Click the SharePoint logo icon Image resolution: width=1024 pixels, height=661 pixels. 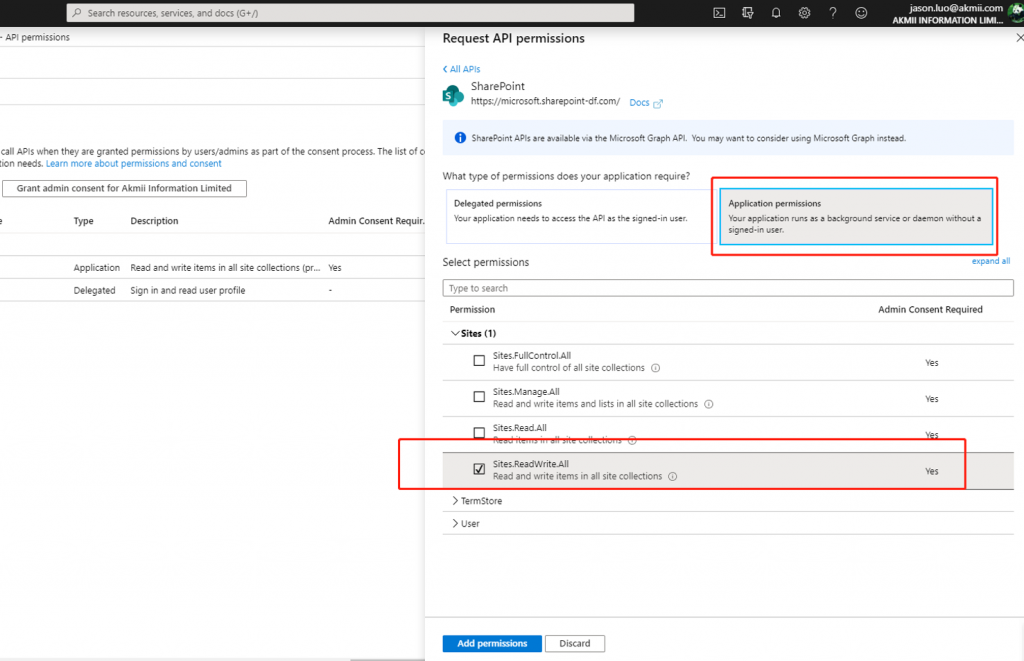(x=453, y=95)
